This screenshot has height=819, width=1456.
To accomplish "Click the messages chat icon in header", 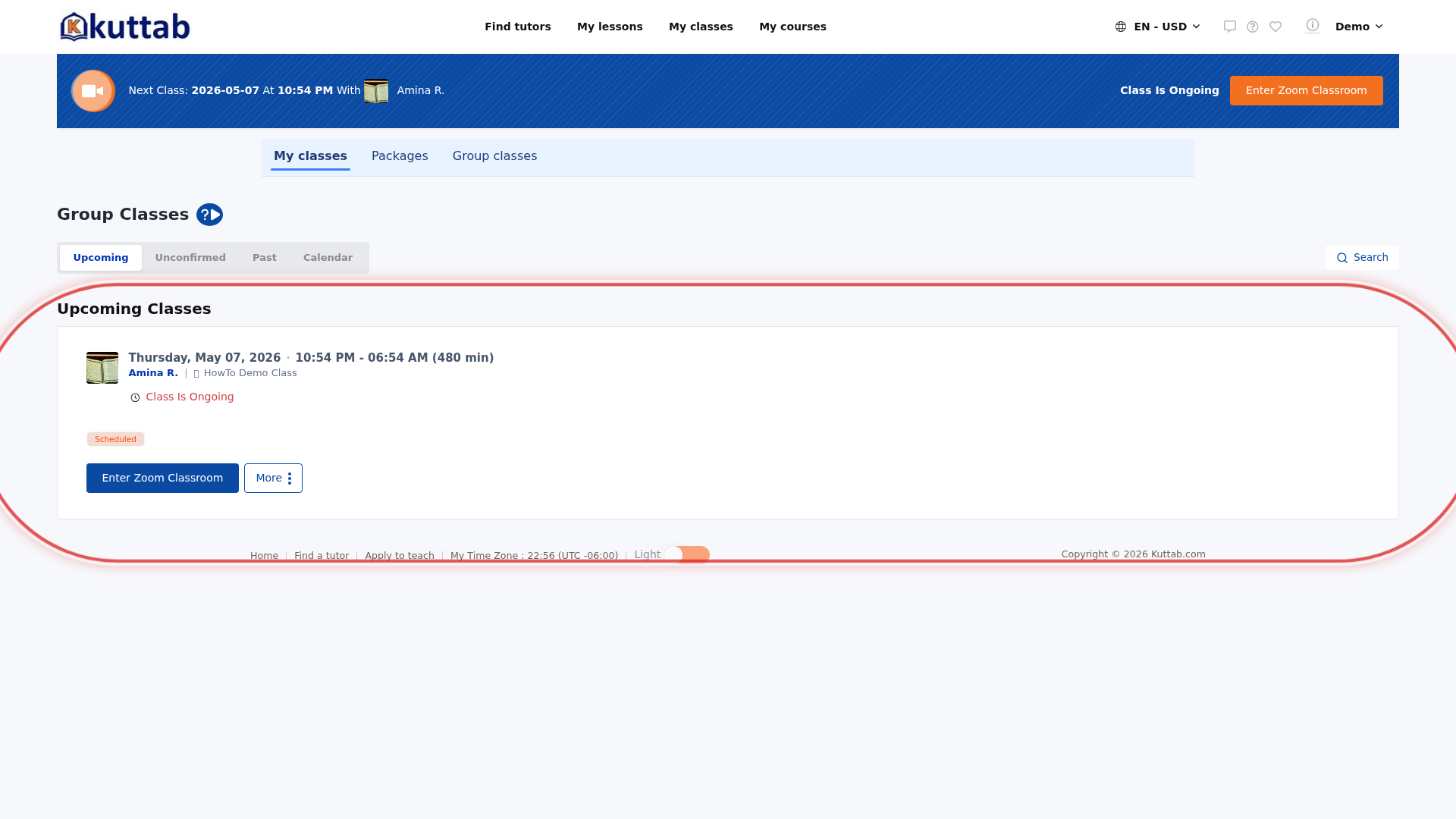I will tap(1230, 27).
